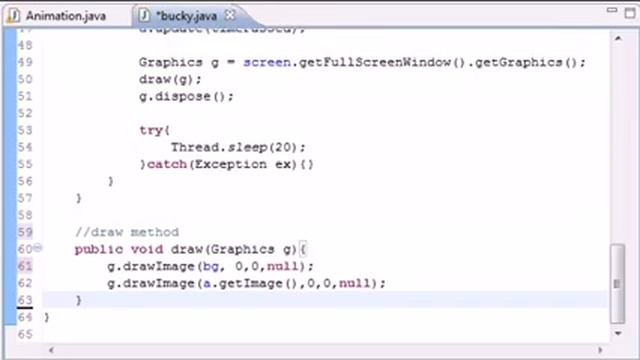Click closing brace on line 64

[x=47, y=317]
